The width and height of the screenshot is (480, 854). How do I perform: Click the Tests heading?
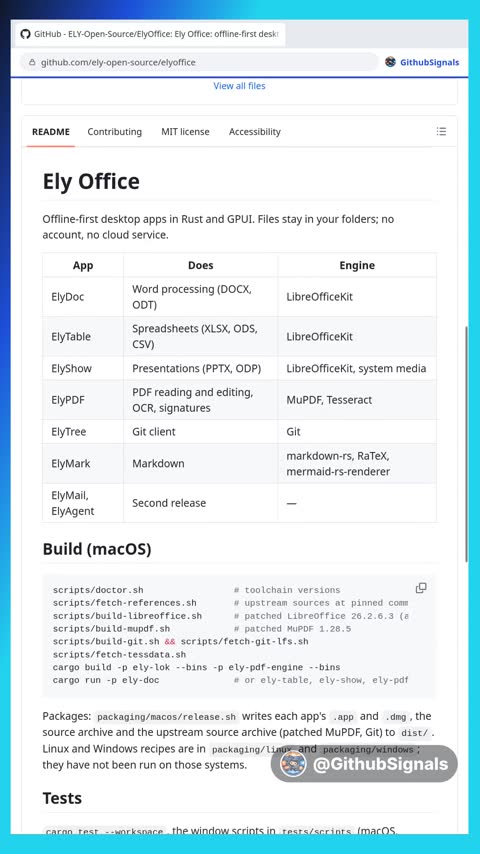(62, 798)
